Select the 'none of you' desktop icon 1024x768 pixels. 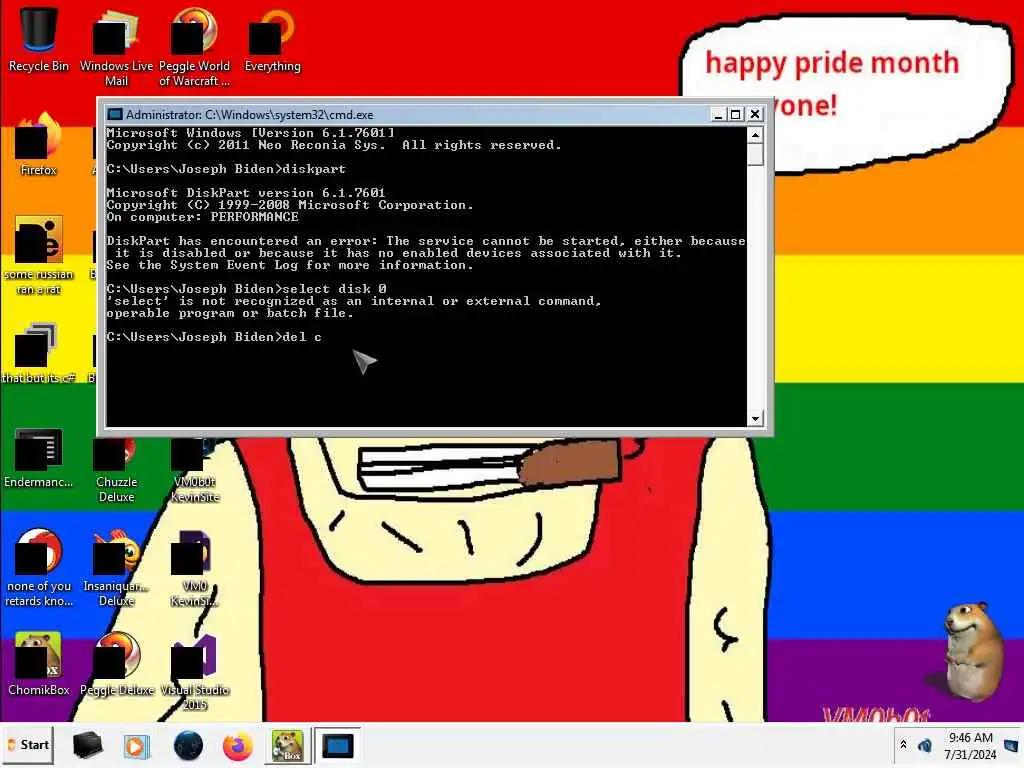coord(38,568)
